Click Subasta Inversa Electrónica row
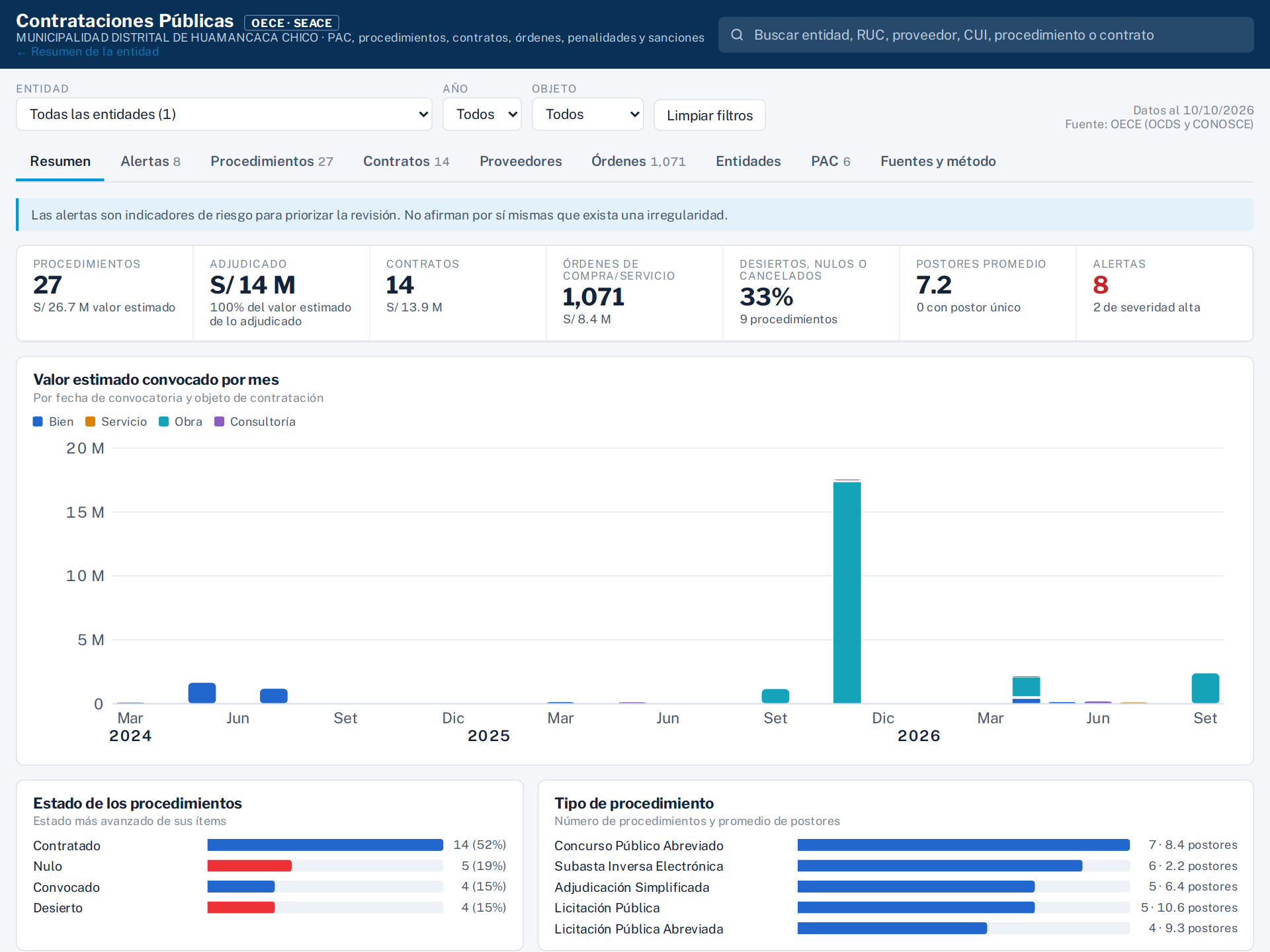The width and height of the screenshot is (1270, 952). point(896,866)
